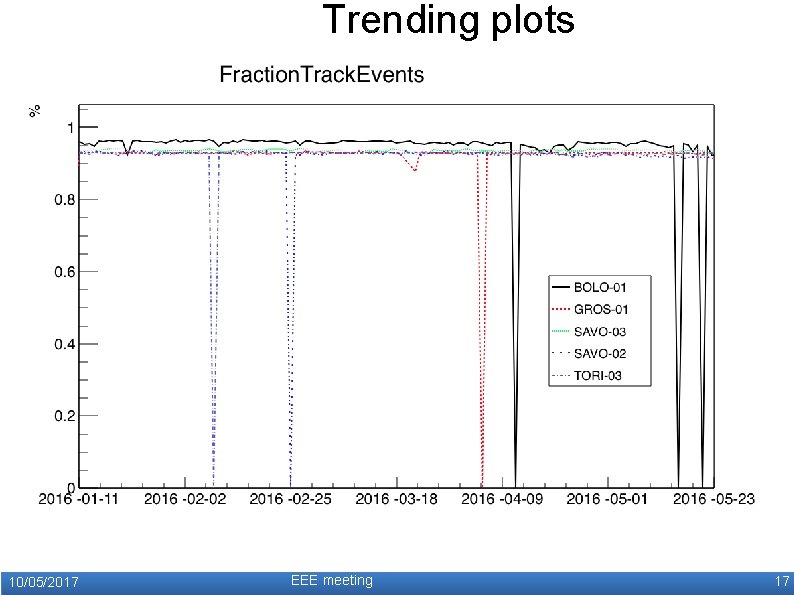Click the 'EEE meeting' footer text
Screen dimensions: 794x595
[x=332, y=580]
